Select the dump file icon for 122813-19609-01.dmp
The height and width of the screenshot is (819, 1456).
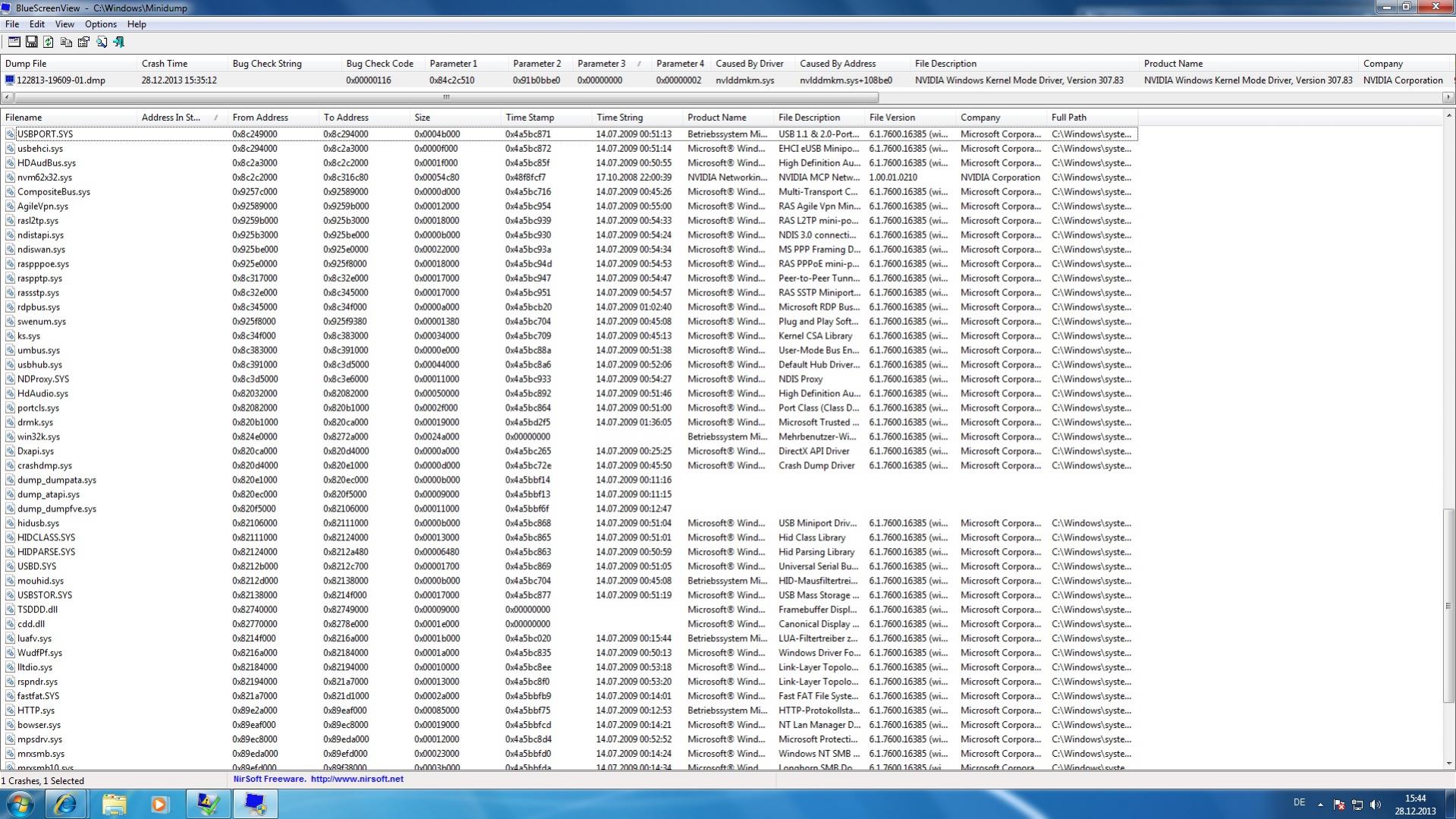tap(10, 80)
